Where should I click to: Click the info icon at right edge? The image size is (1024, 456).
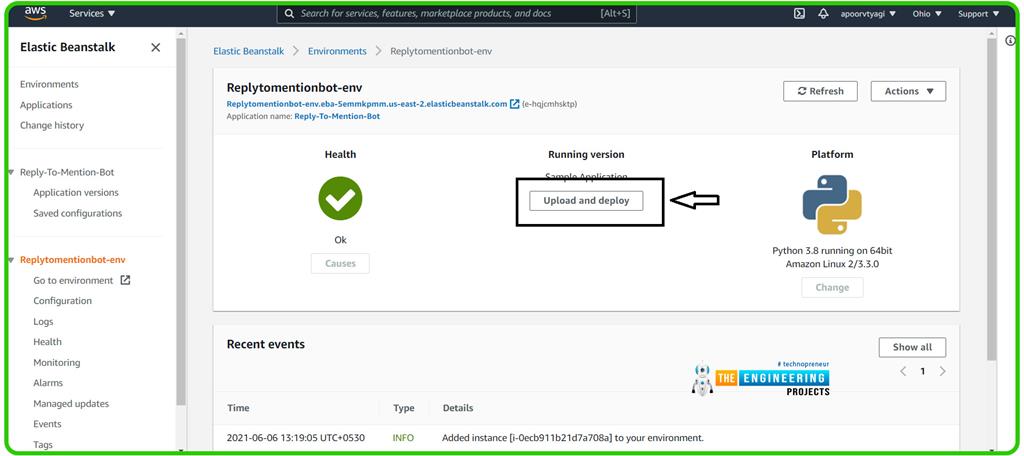tap(1010, 41)
